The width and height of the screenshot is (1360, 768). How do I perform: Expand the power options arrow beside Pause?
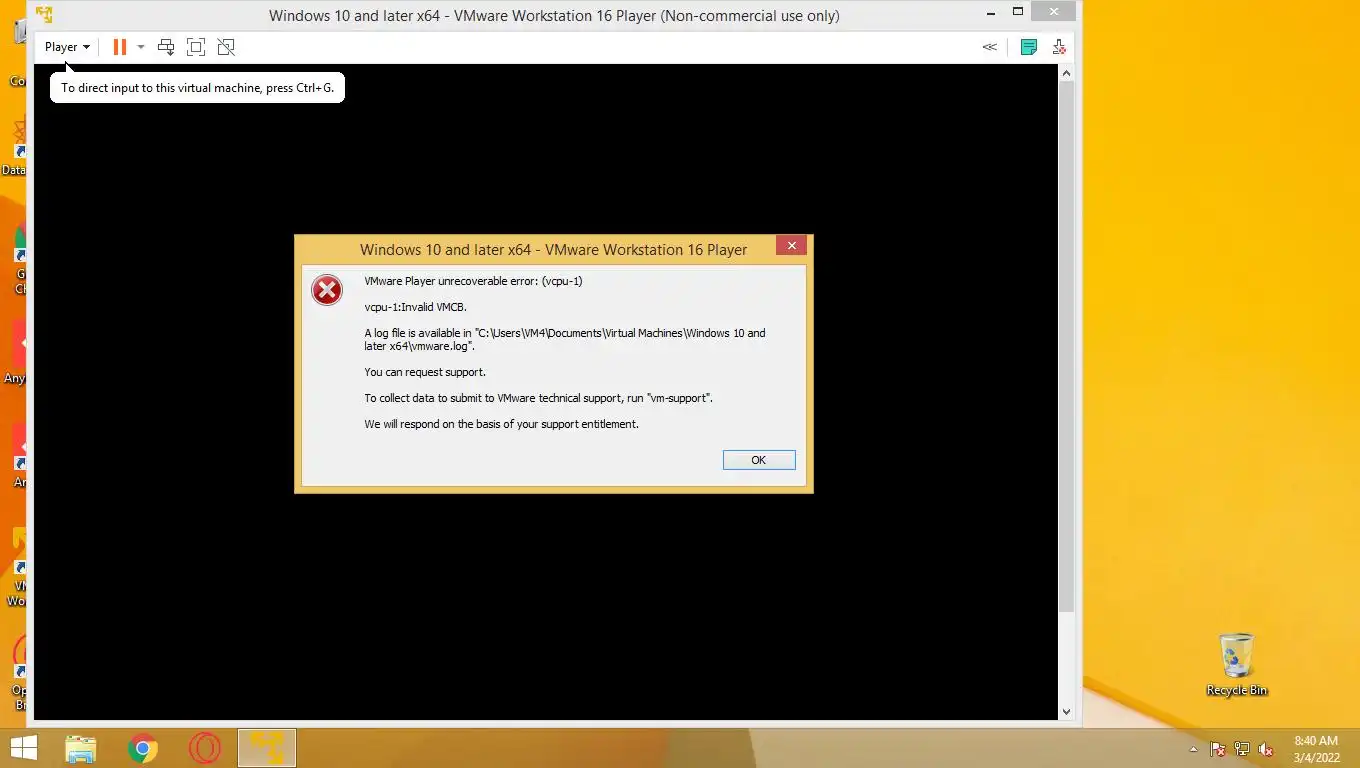(140, 47)
